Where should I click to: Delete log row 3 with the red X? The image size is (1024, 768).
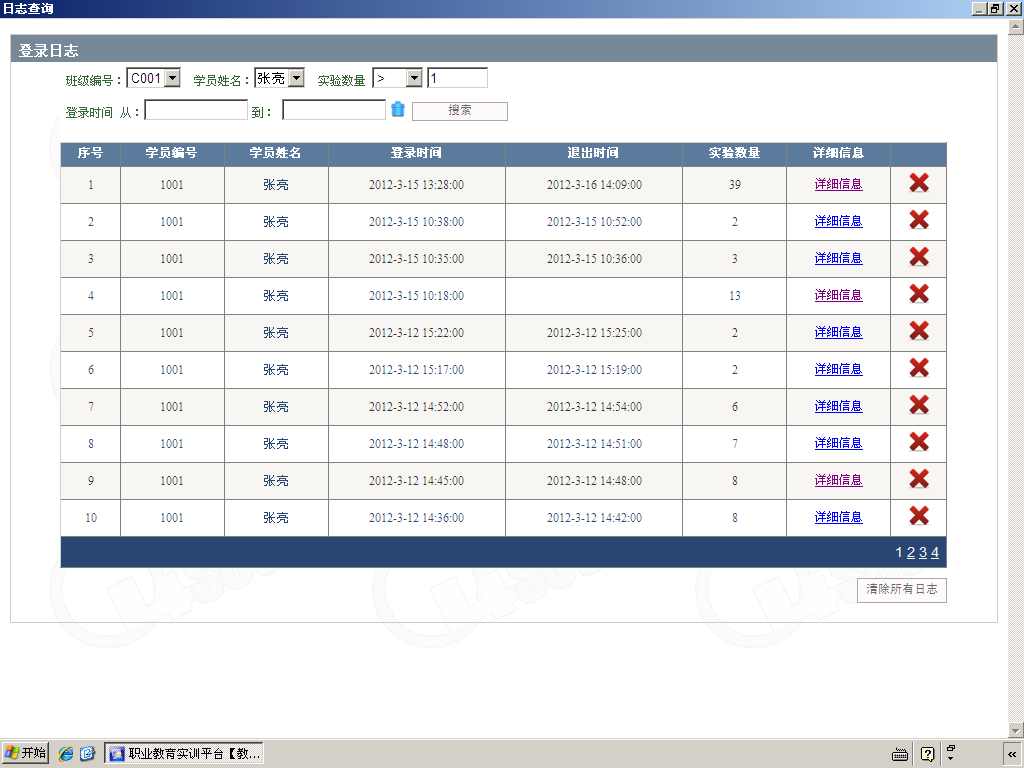(918, 257)
